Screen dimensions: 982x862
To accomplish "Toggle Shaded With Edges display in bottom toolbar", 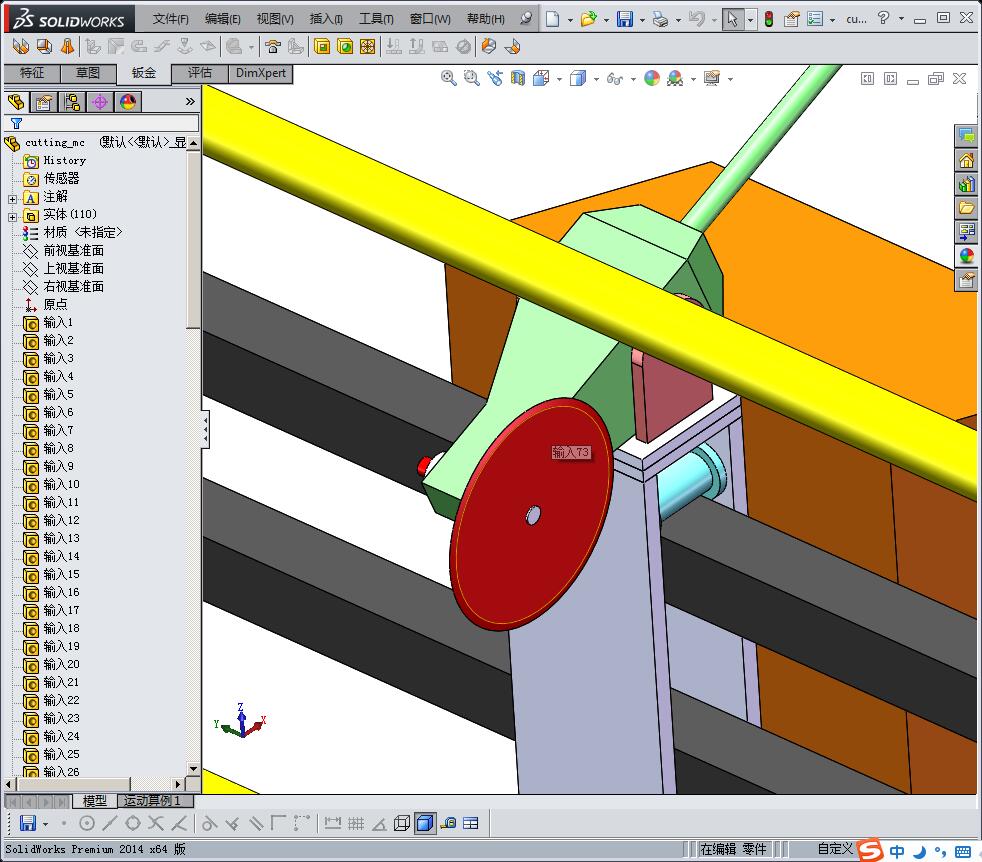I will [x=425, y=823].
